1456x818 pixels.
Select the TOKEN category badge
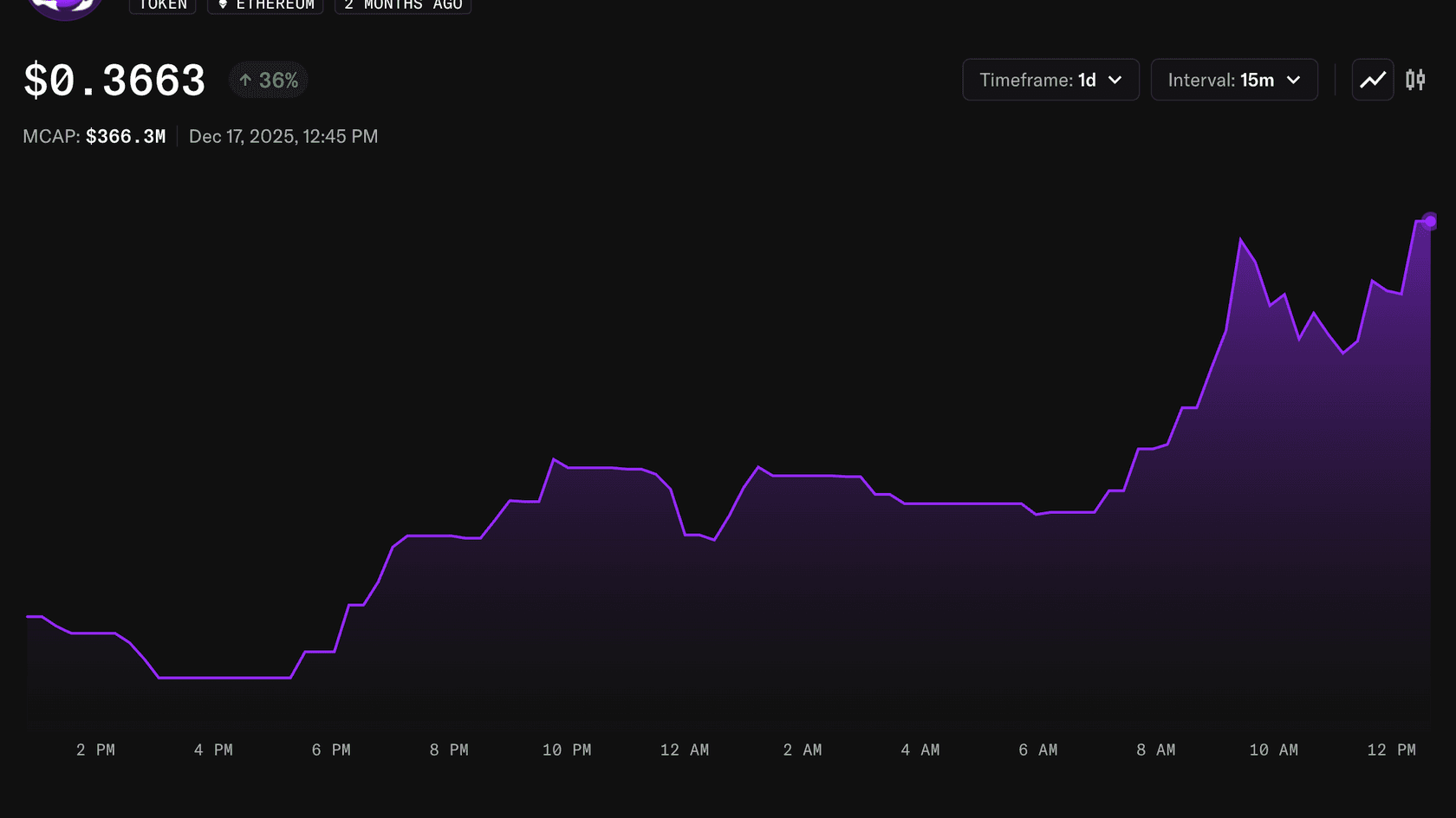(x=162, y=4)
